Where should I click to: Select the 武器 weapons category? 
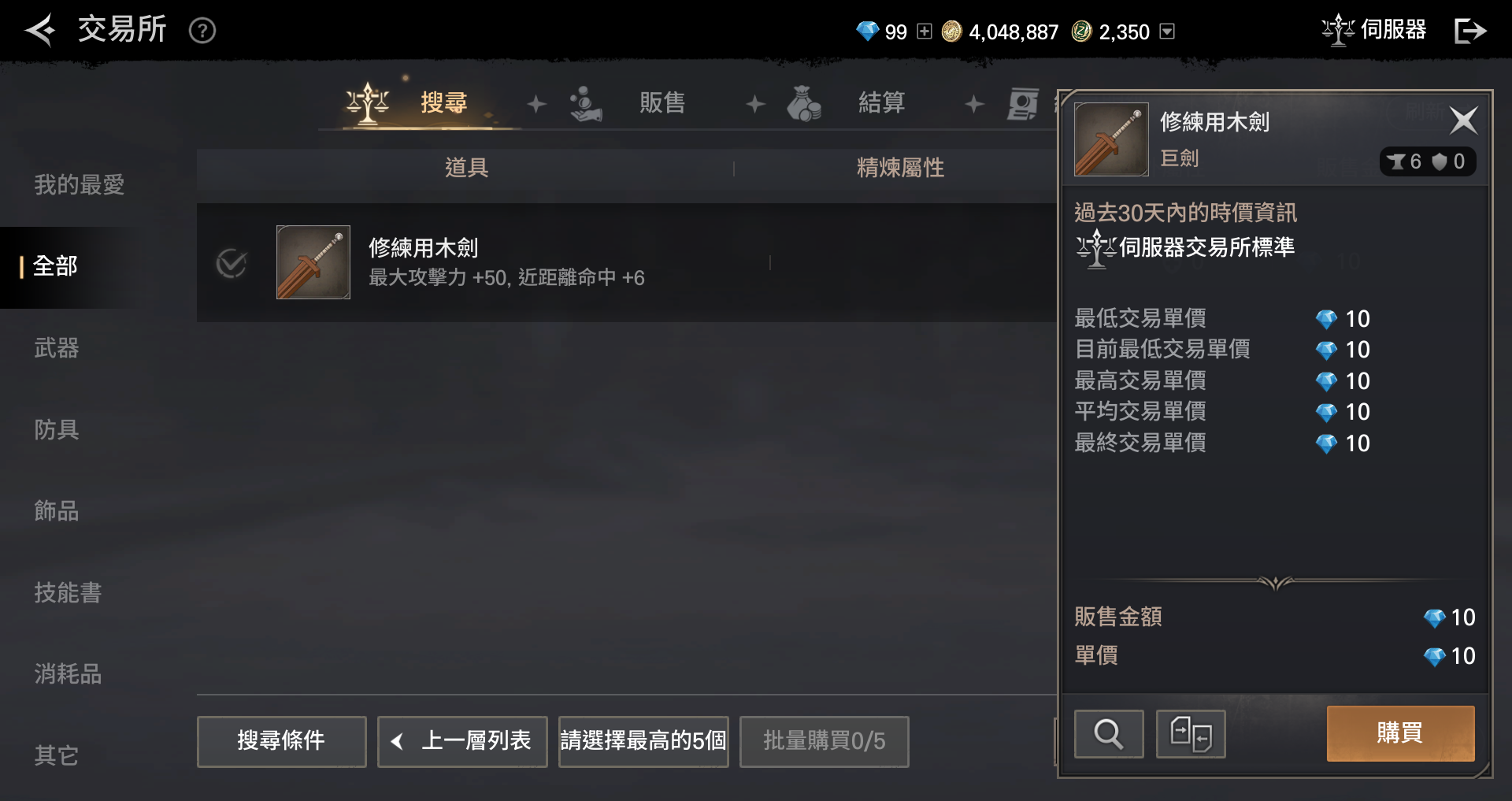[x=57, y=348]
